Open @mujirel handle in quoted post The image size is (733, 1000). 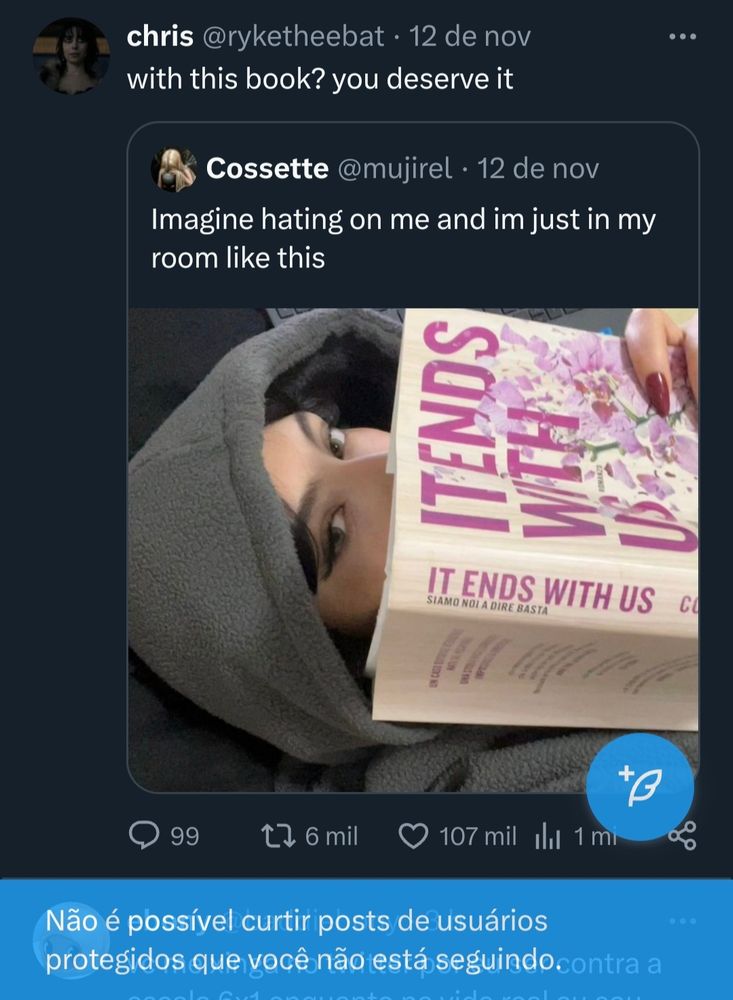click(394, 168)
